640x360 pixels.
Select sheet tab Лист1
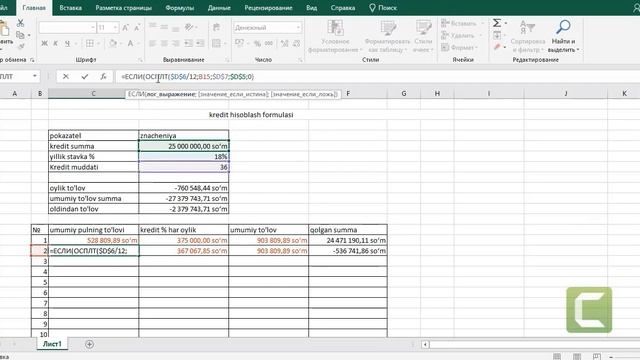[52, 344]
